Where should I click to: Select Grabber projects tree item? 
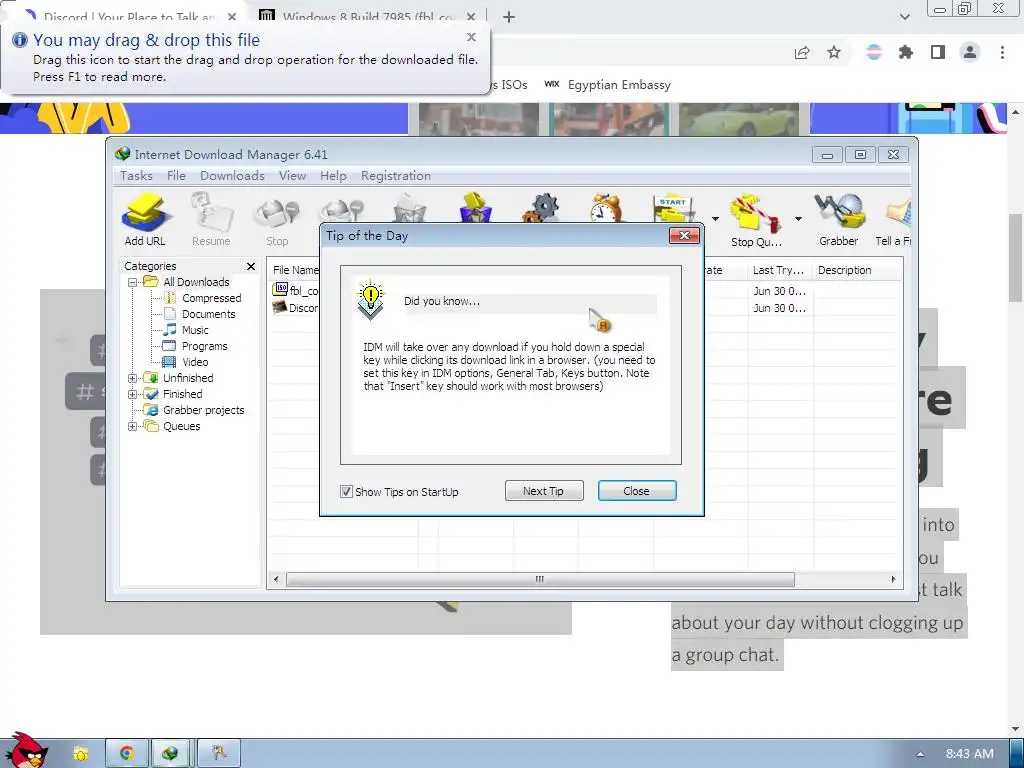point(204,410)
